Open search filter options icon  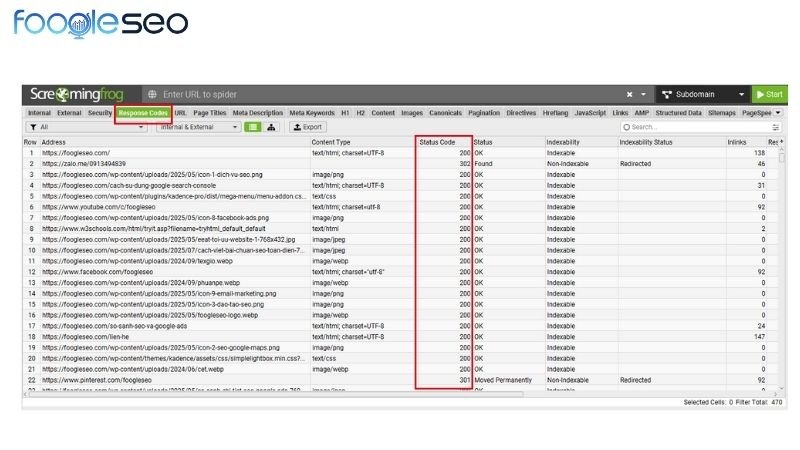pyautogui.click(x=776, y=127)
